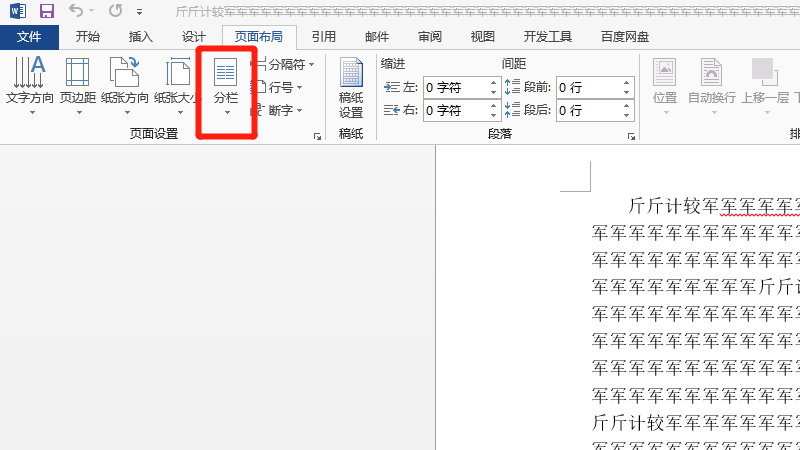The height and width of the screenshot is (450, 800).
Task: Open the 页面设置 dialog launcher
Action: click(x=318, y=135)
